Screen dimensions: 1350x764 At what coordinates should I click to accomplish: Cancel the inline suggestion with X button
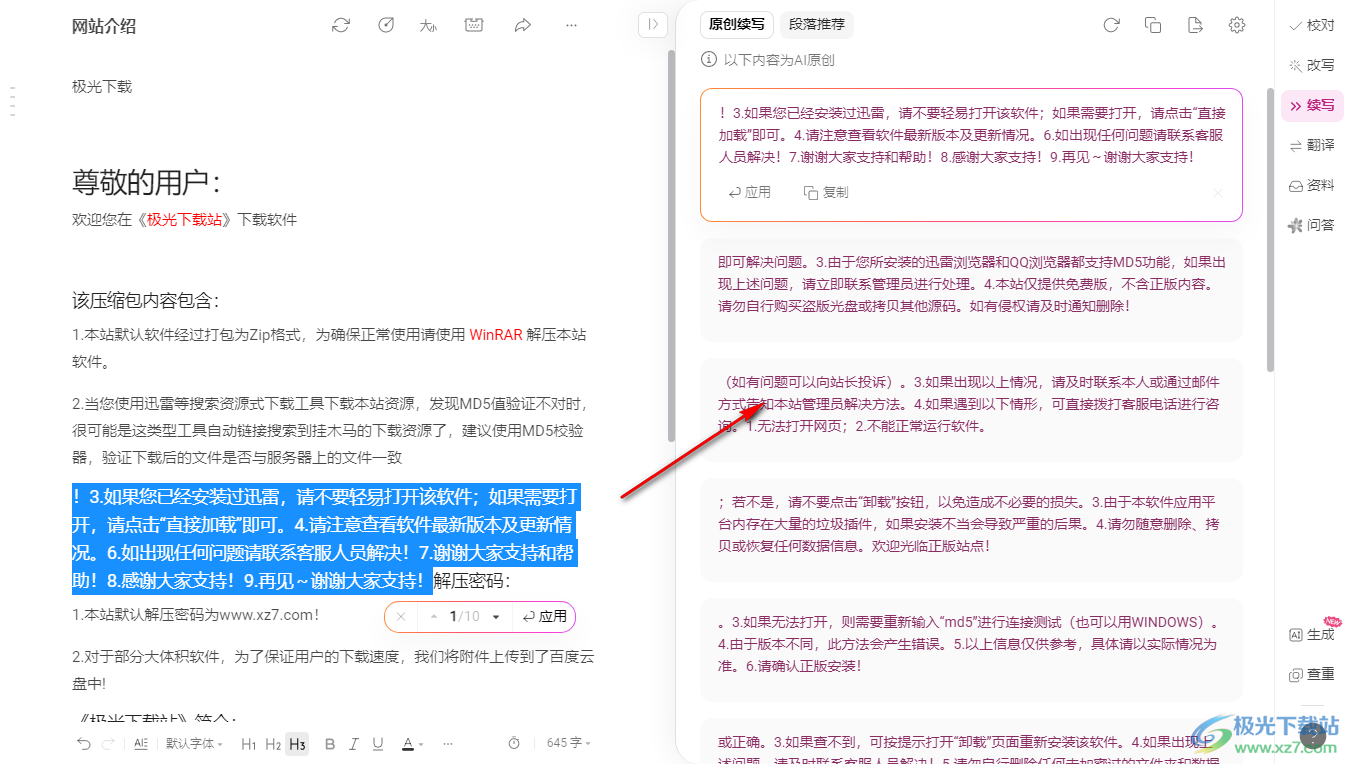[x=401, y=617]
